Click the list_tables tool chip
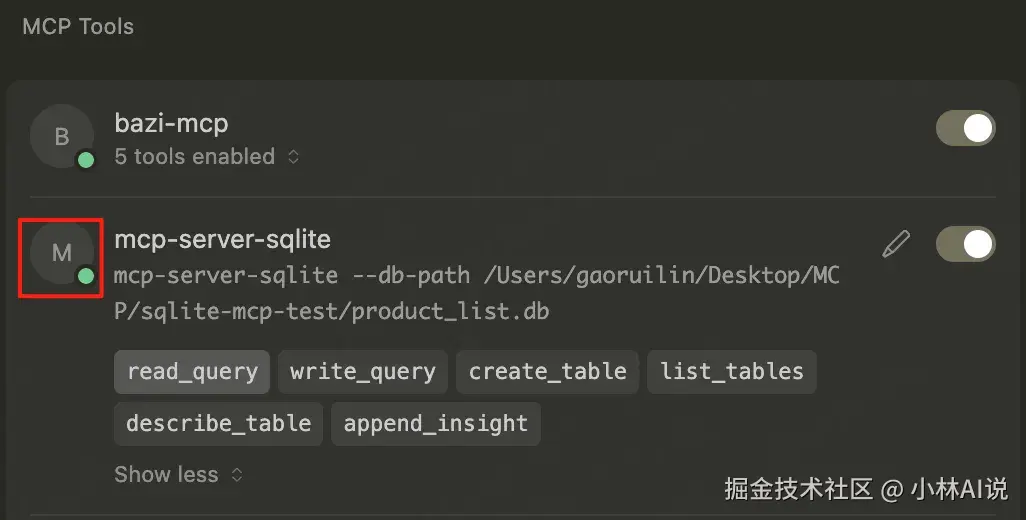This screenshot has height=520, width=1026. click(732, 372)
